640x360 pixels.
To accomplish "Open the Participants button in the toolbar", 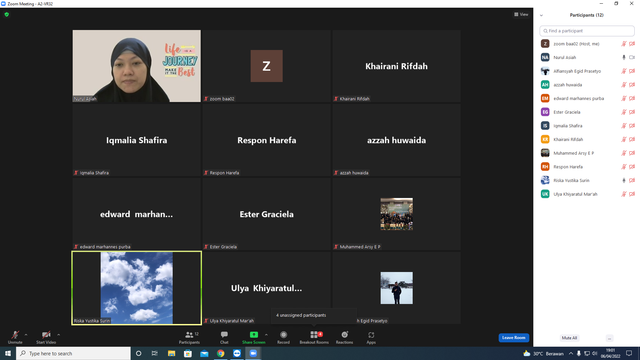I will [x=189, y=337].
